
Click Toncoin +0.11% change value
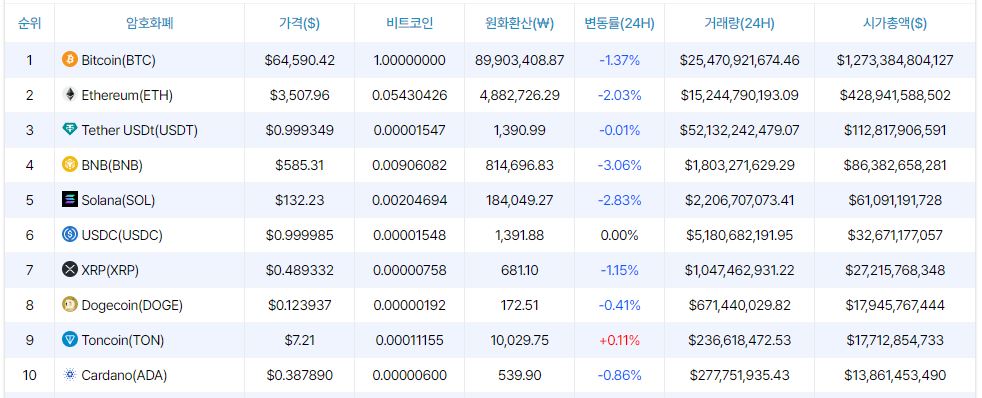point(619,341)
